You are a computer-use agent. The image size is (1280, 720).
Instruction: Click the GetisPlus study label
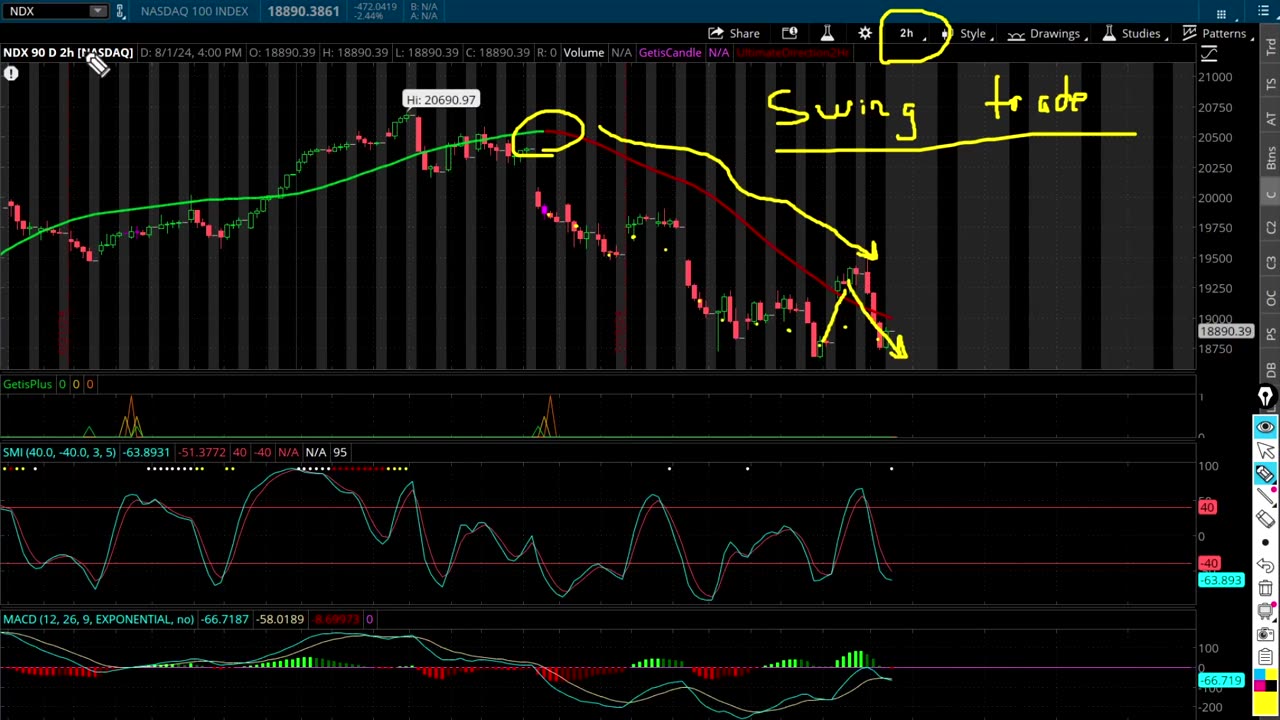(27, 384)
